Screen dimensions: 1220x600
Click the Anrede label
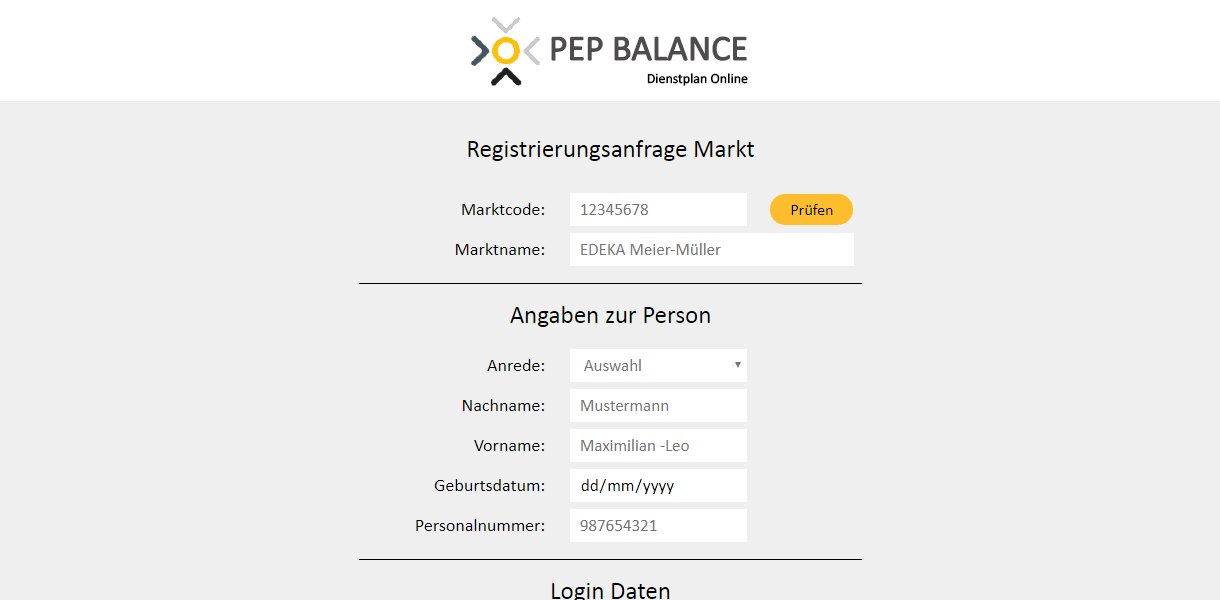[516, 366]
